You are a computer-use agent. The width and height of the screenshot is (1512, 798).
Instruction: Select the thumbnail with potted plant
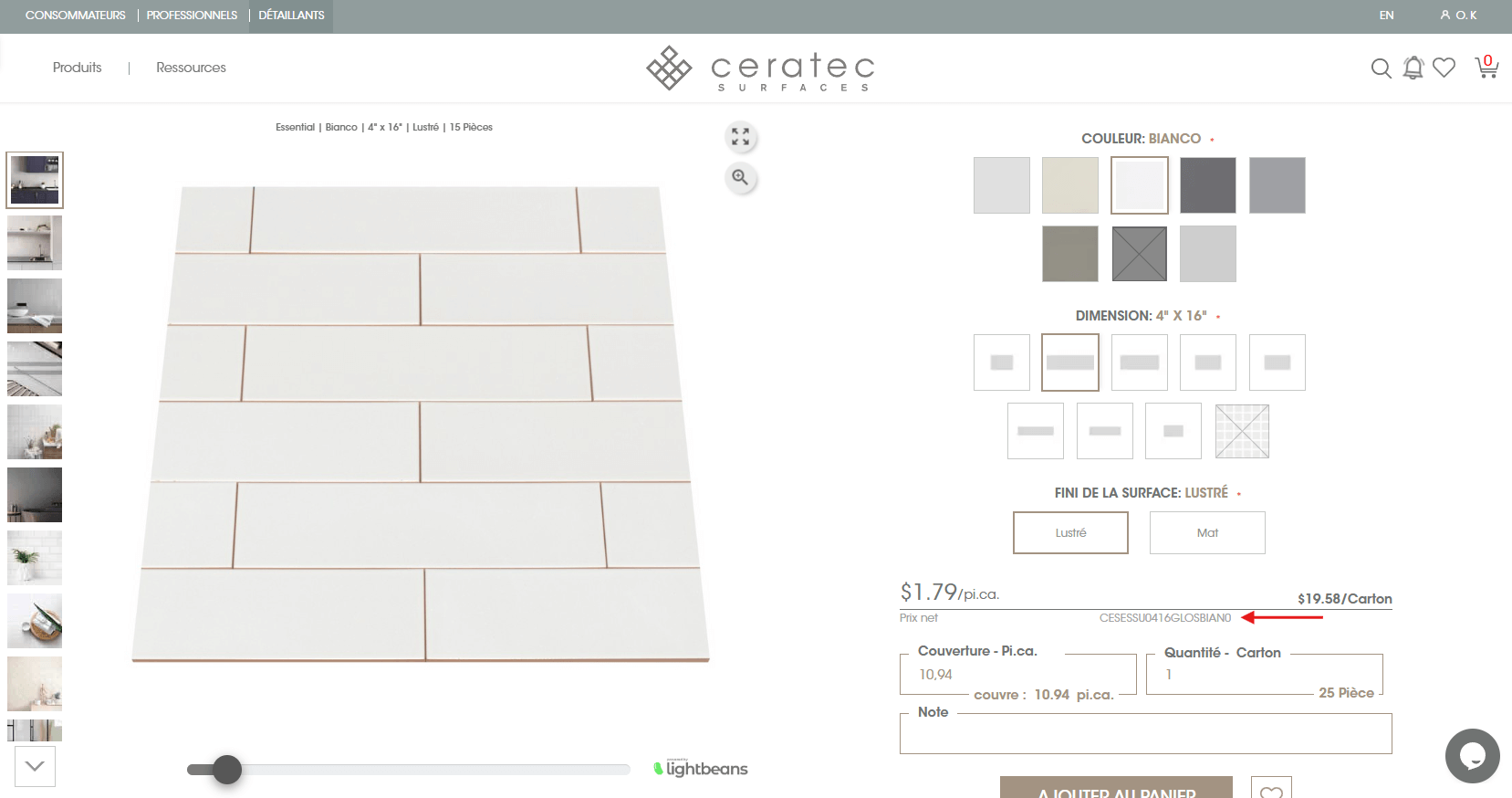35,558
